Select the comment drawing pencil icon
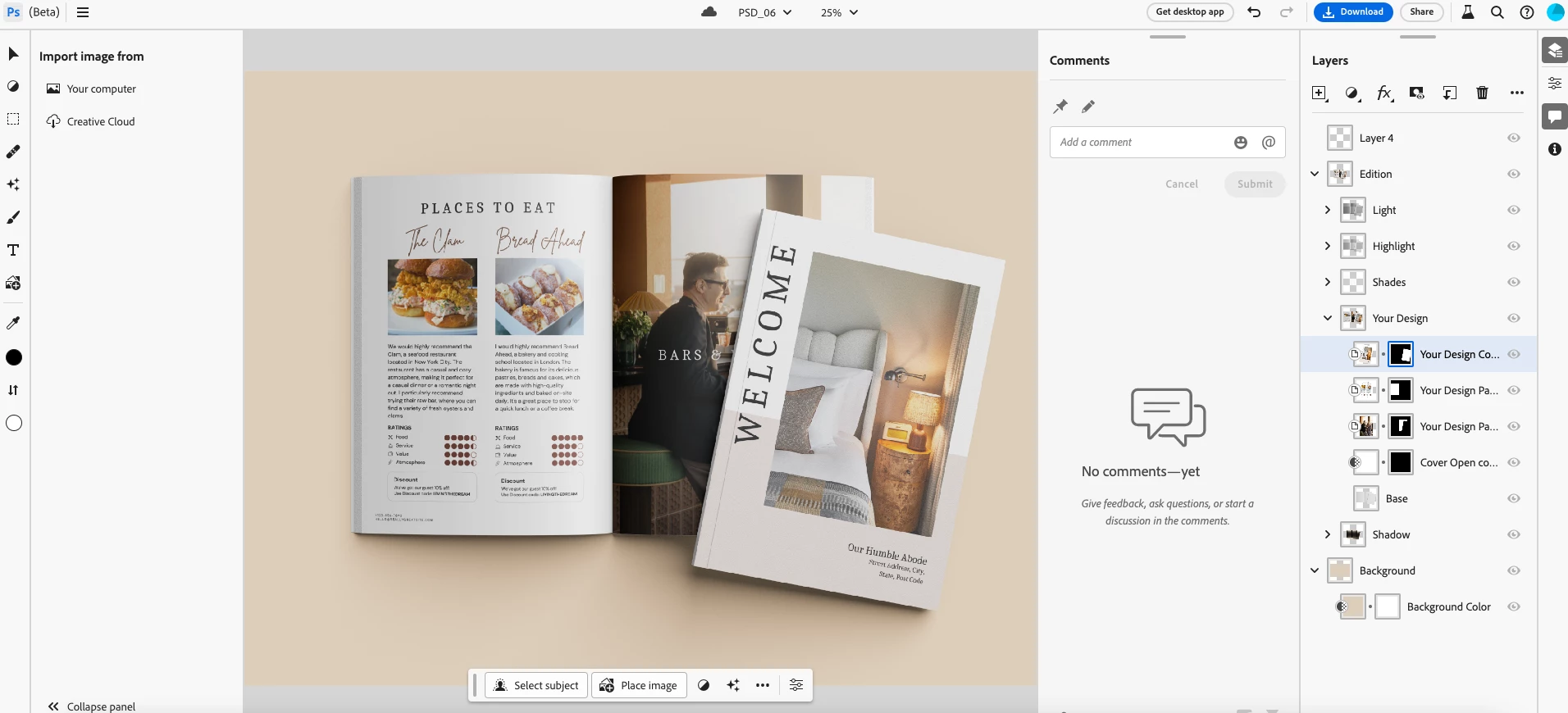This screenshot has height=713, width=1568. [x=1088, y=107]
